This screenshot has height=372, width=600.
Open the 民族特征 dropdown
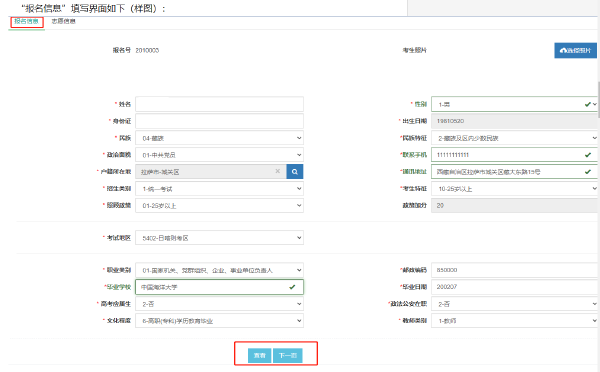point(515,138)
